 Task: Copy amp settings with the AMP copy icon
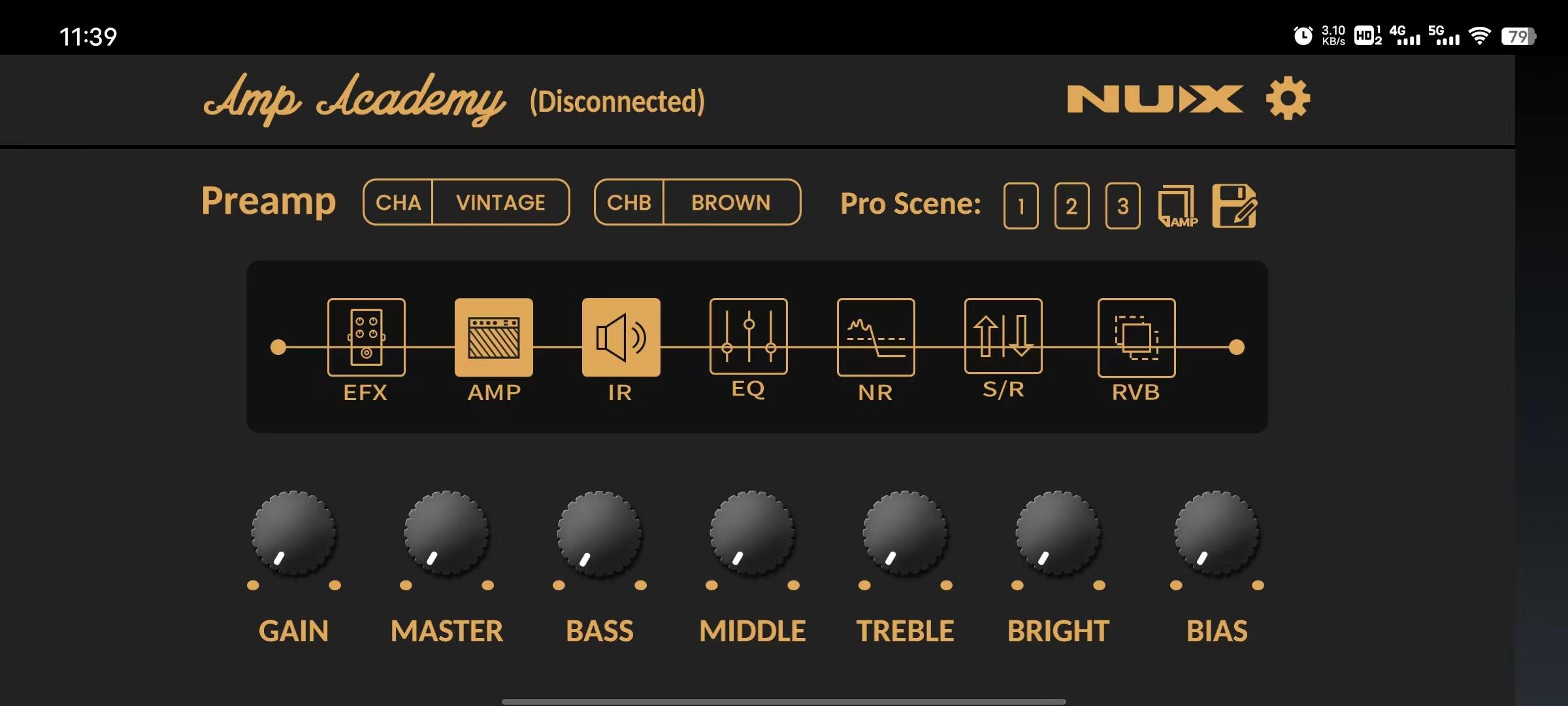[x=1178, y=206]
